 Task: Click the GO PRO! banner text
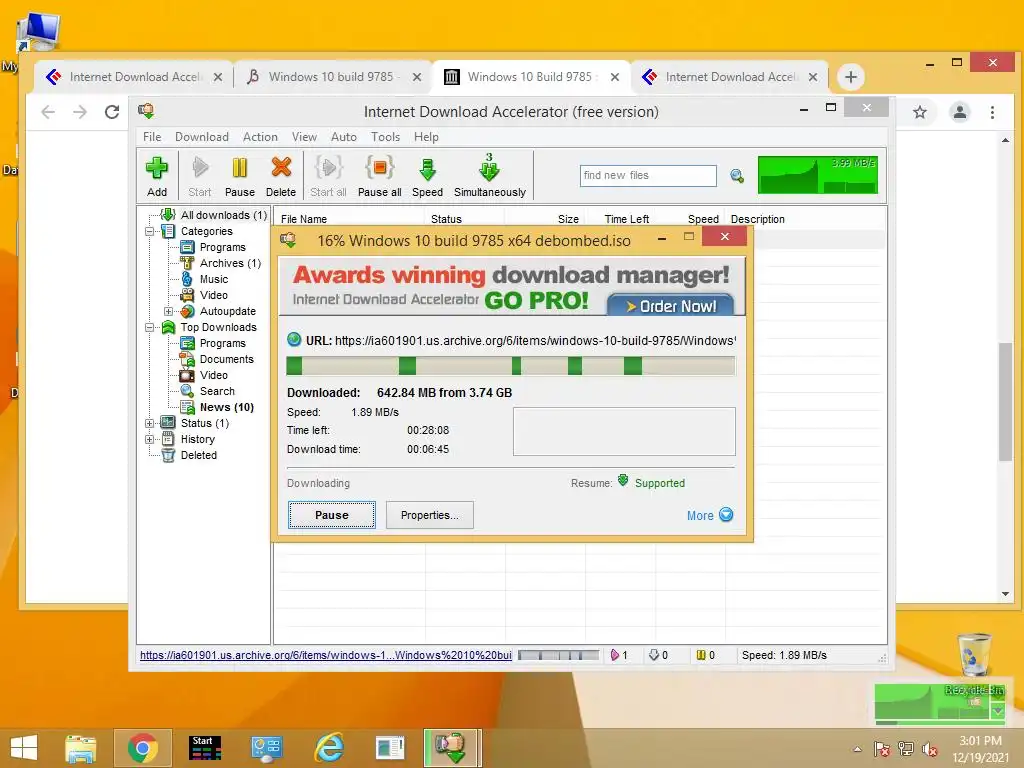pyautogui.click(x=537, y=300)
